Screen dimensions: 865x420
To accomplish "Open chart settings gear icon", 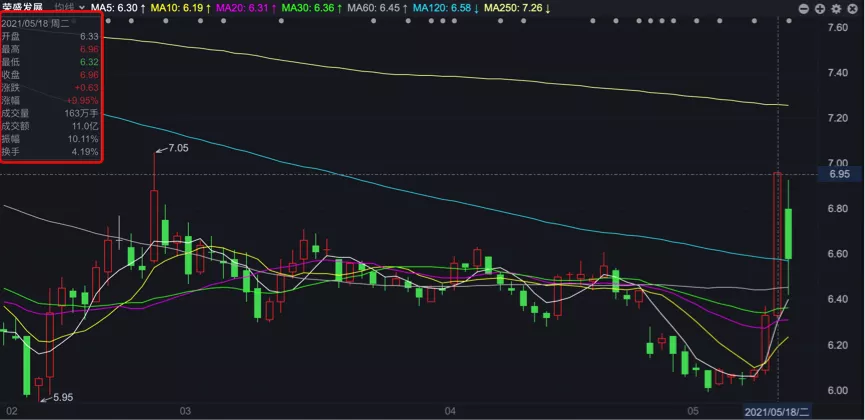I will click(x=836, y=8).
